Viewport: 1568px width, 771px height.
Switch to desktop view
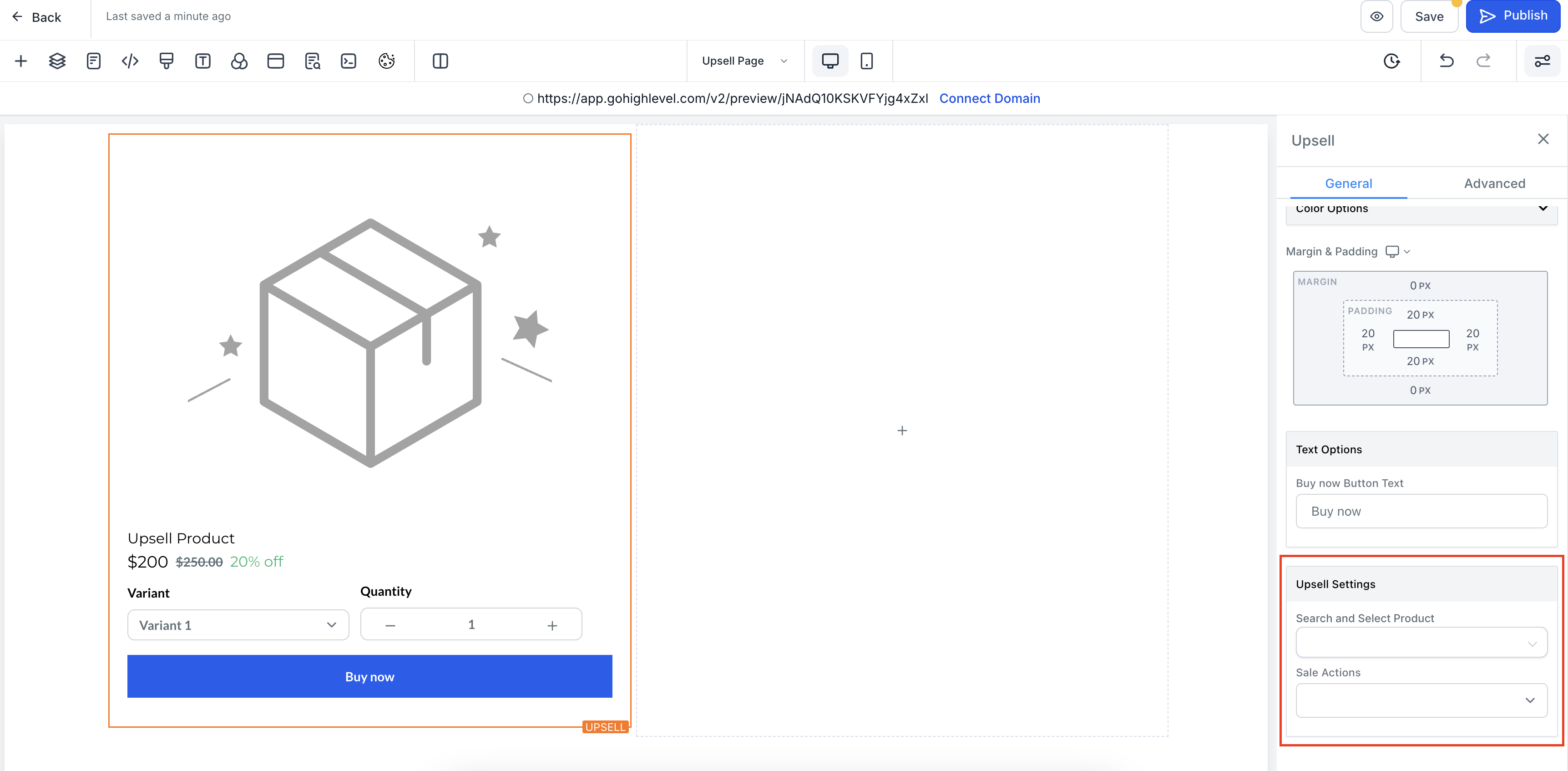(830, 61)
